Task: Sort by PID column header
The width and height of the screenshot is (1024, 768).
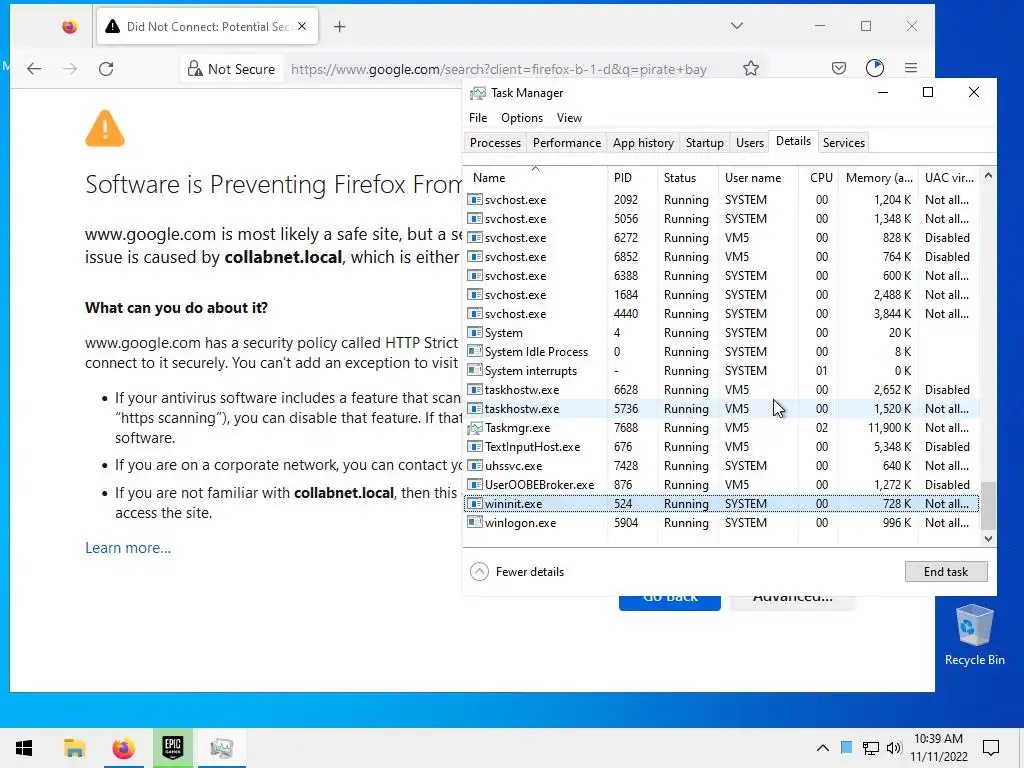Action: pyautogui.click(x=632, y=178)
